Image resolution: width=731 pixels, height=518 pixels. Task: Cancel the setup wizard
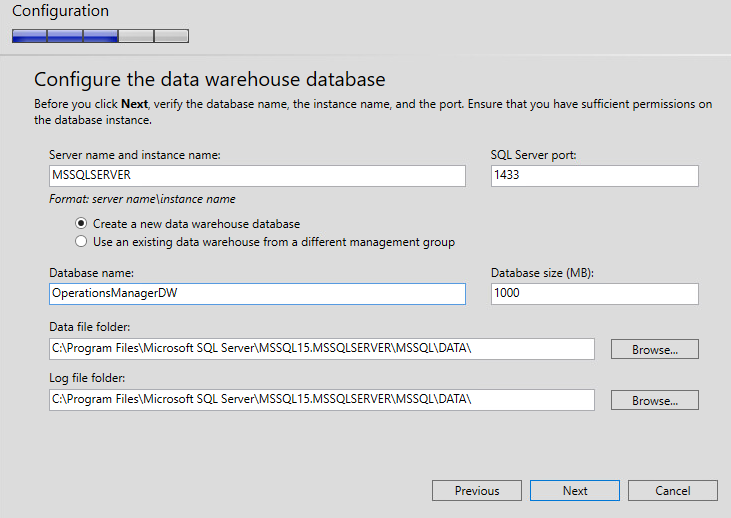[673, 490]
